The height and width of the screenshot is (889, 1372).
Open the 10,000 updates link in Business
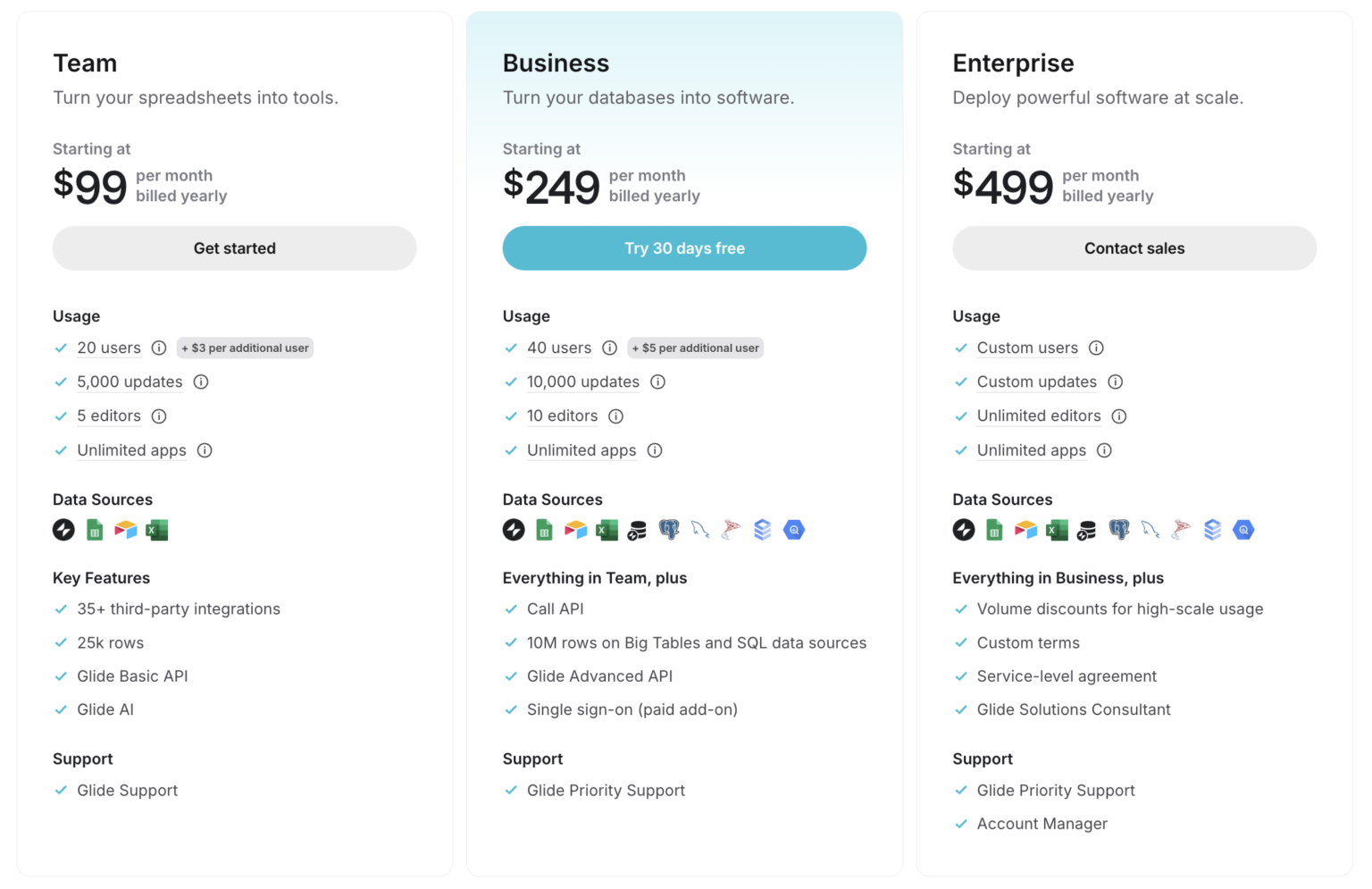point(582,382)
